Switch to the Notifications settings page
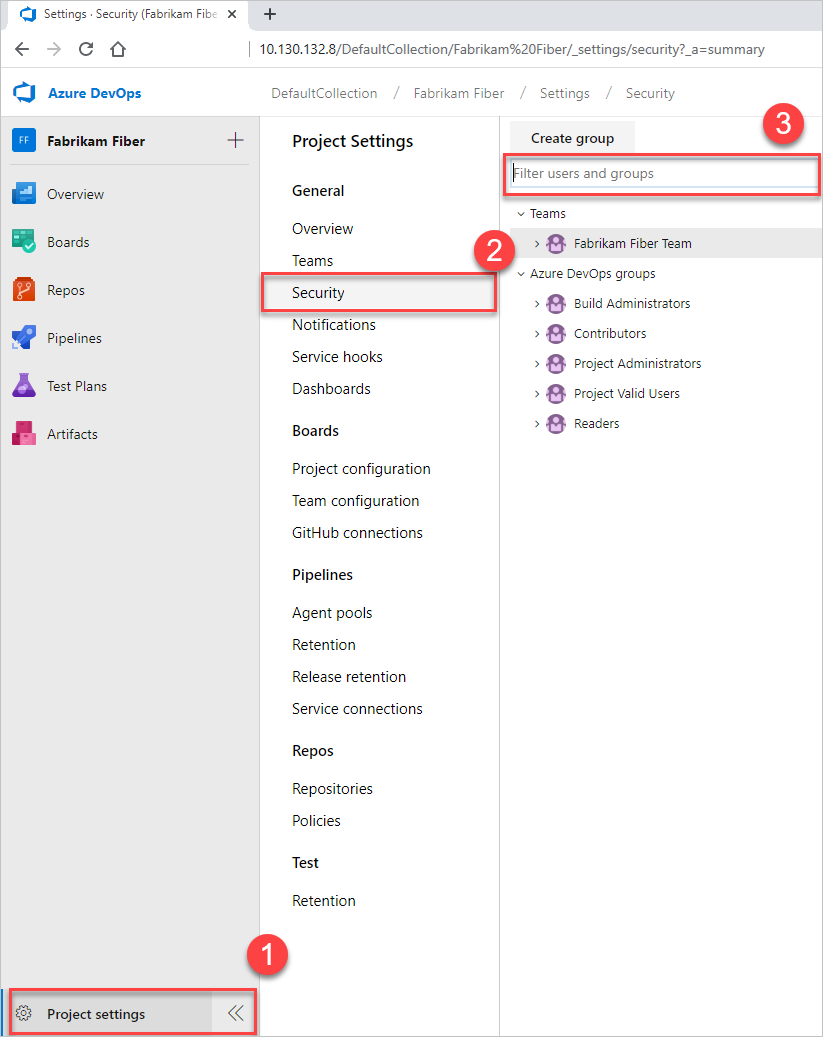Screen dimensions: 823x1037 333,324
